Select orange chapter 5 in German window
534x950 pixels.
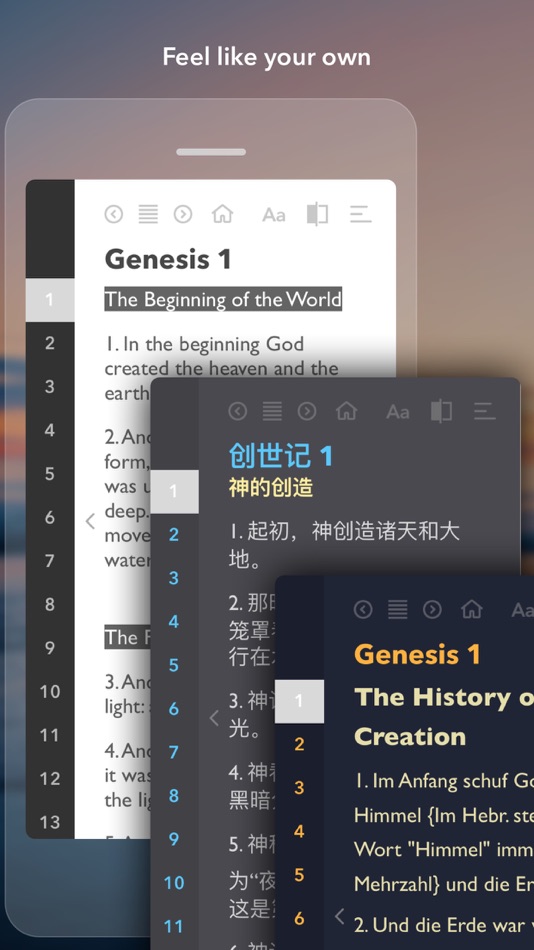[299, 875]
